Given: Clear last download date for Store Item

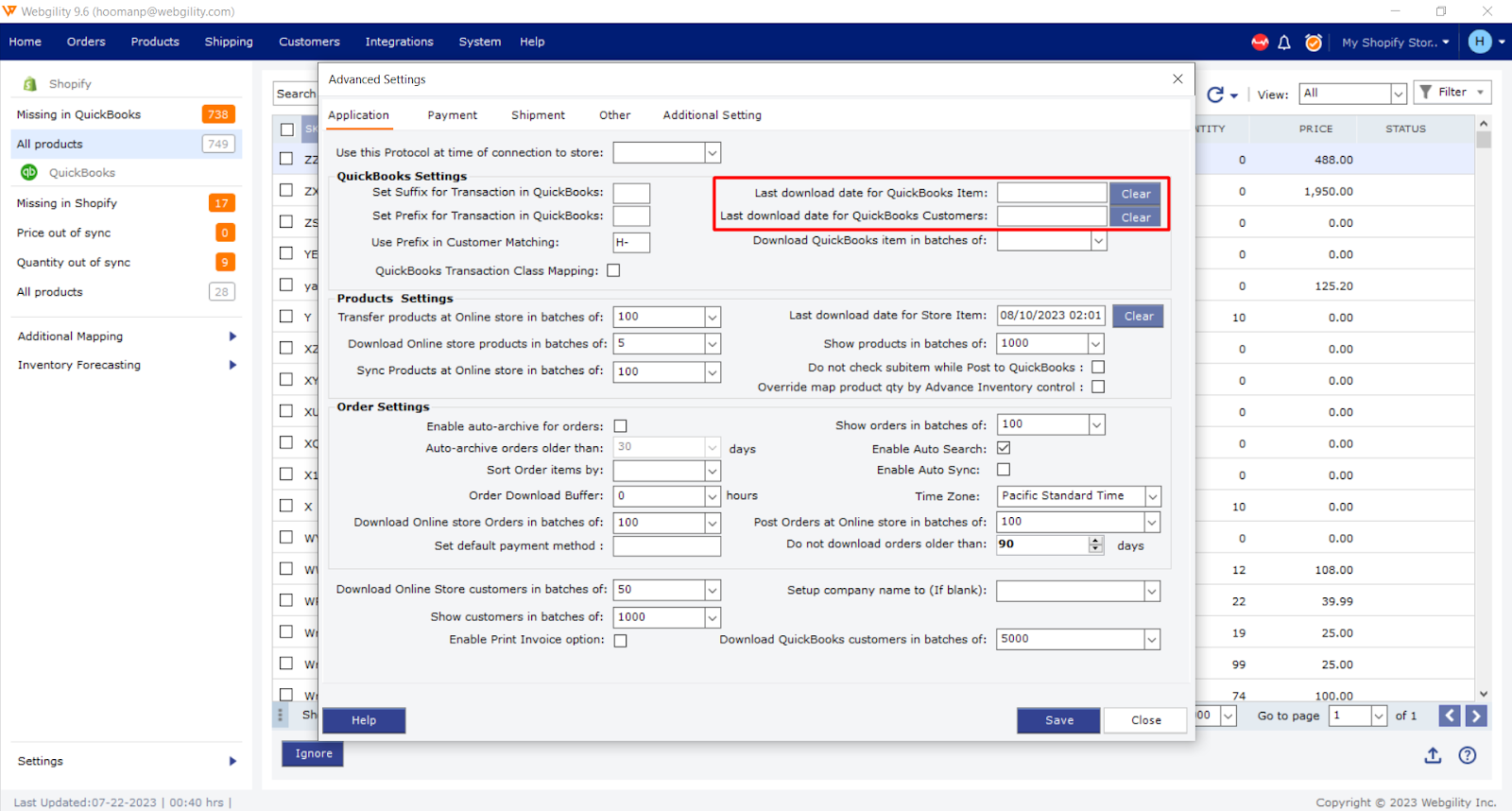Looking at the screenshot, I should click(x=1138, y=316).
